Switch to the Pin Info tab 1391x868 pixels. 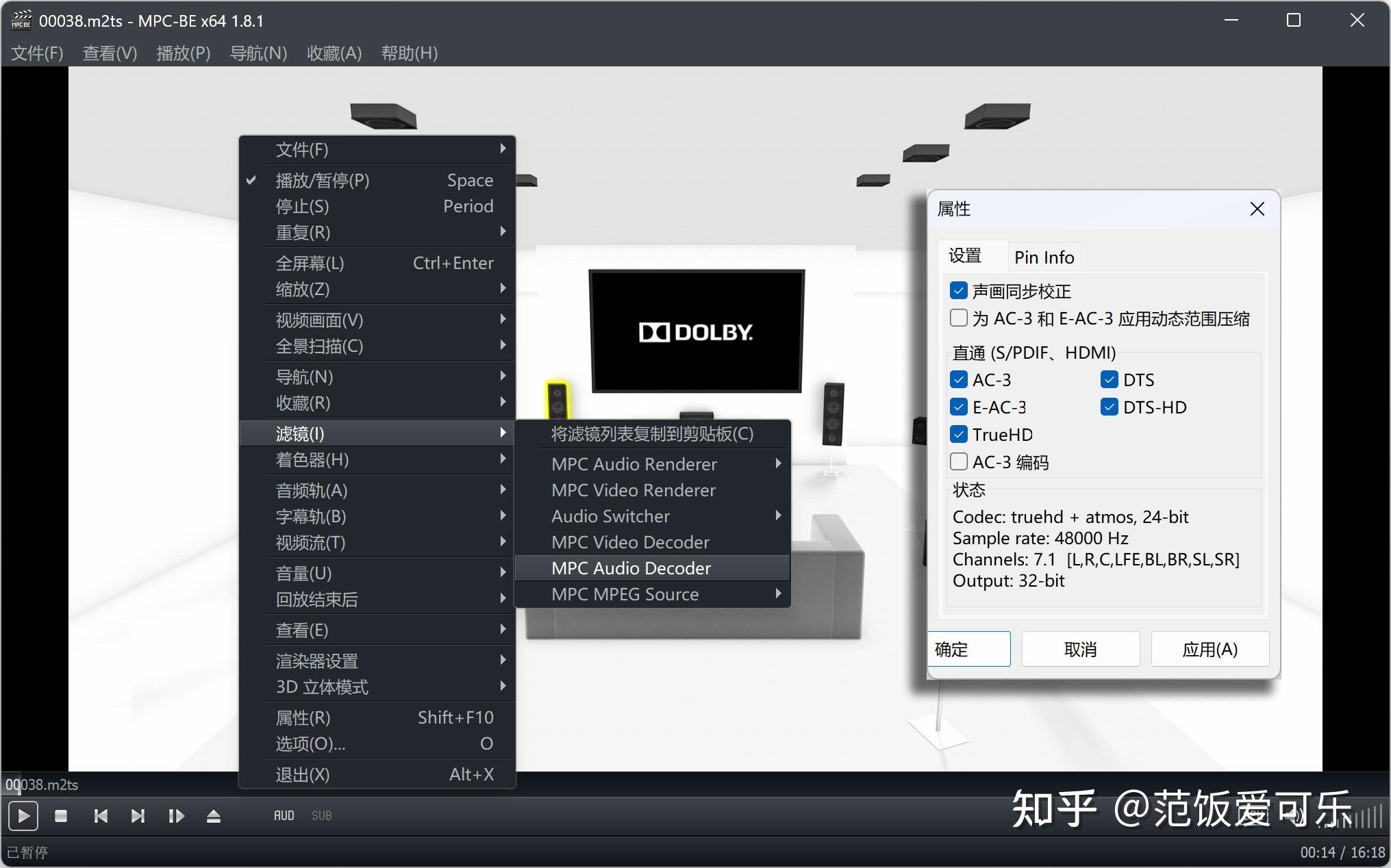tap(1044, 256)
